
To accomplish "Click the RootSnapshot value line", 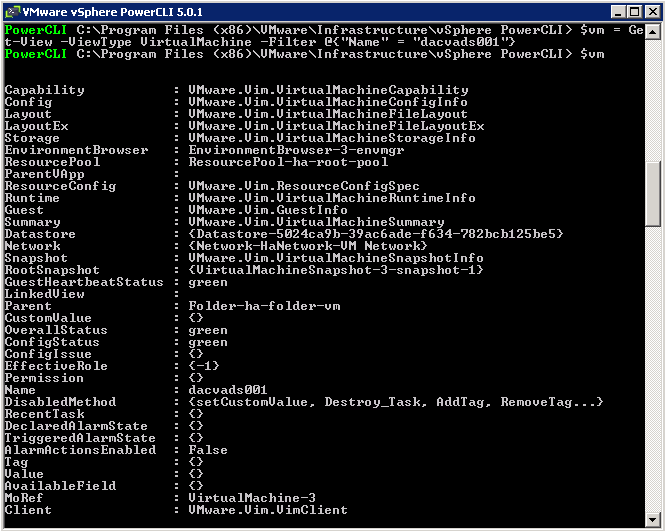I will 336,270.
